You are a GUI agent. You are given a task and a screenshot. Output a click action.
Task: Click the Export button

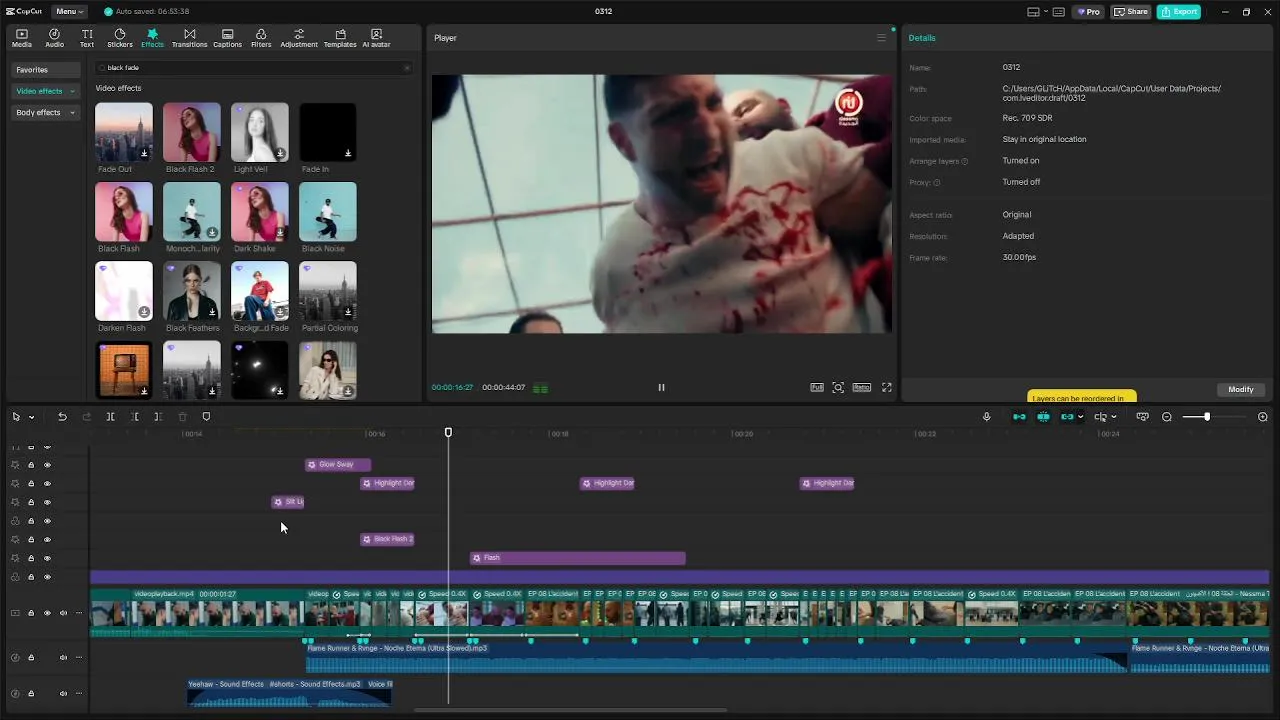(1179, 12)
